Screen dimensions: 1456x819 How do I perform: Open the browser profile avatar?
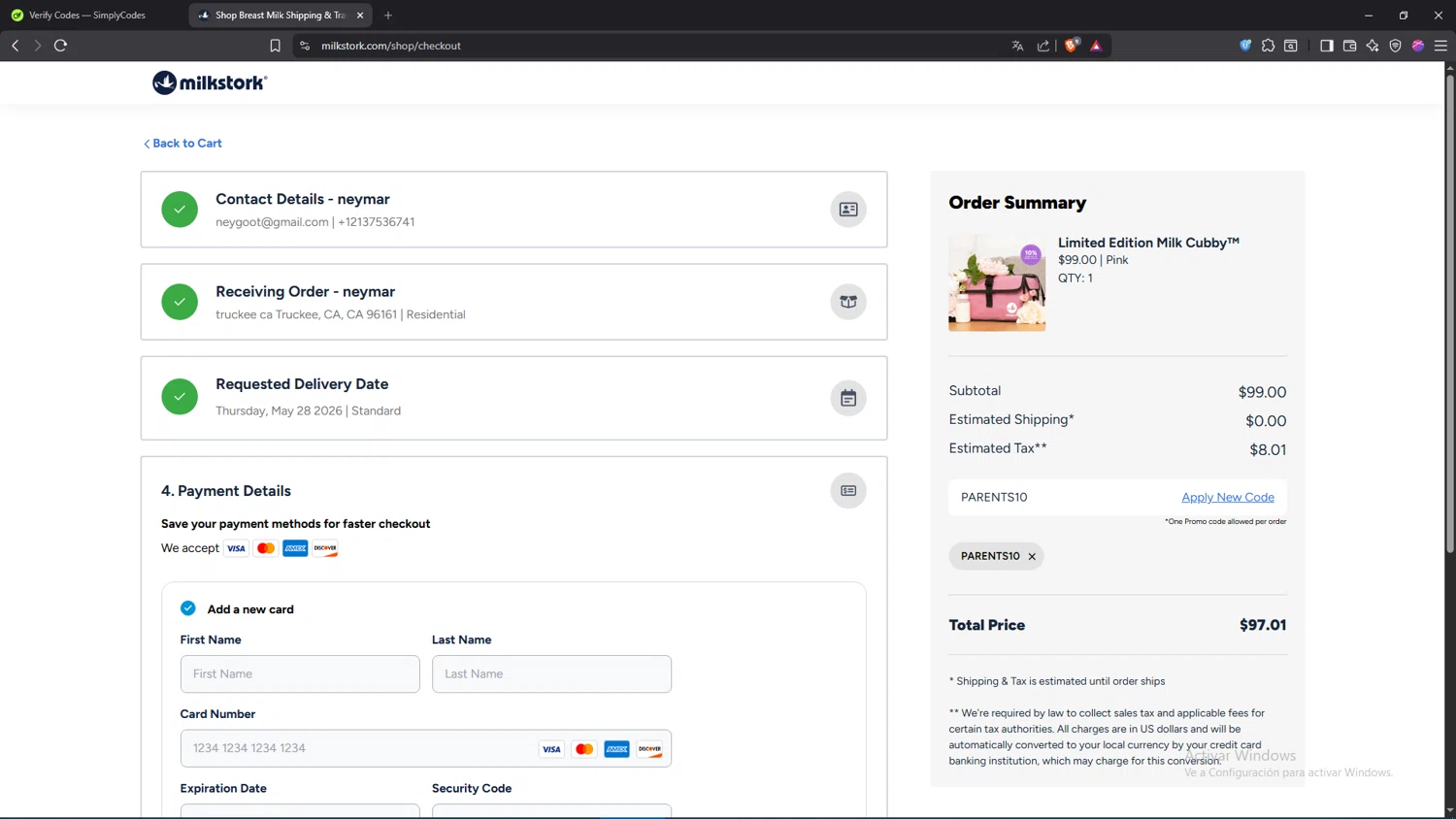[x=1418, y=46]
